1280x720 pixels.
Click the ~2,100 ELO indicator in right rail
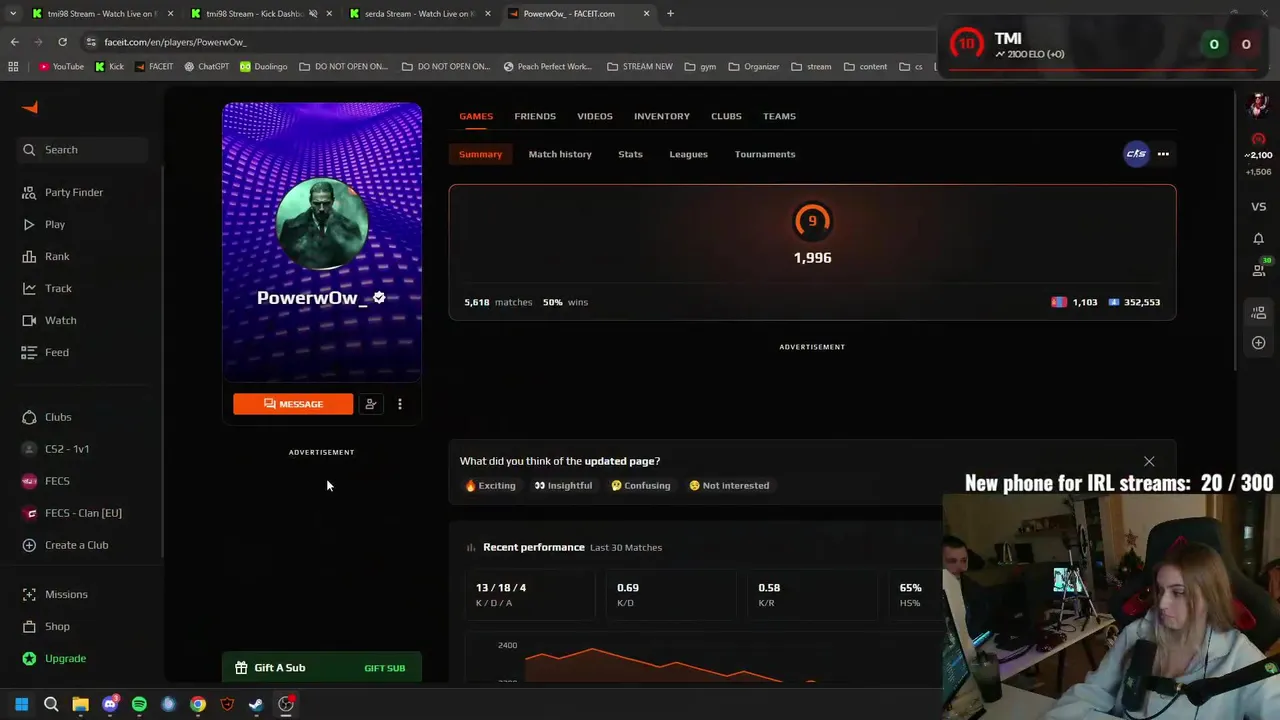tap(1258, 148)
